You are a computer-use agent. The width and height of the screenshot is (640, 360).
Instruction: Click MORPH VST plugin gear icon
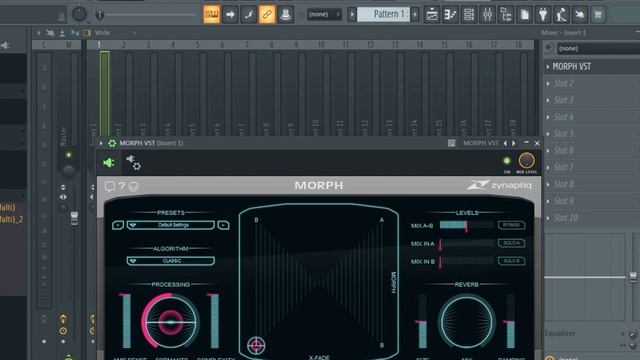(112, 143)
